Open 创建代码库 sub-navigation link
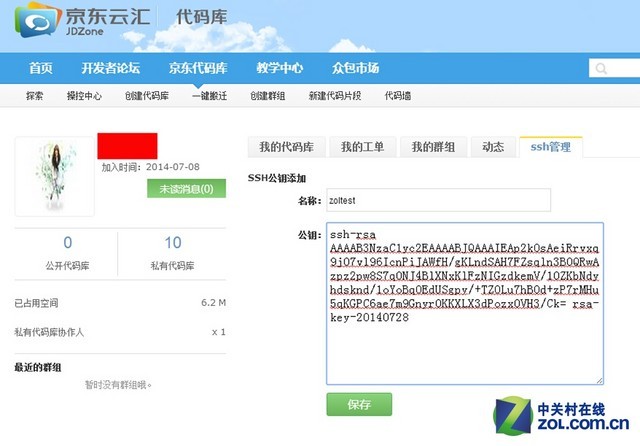Image resolution: width=640 pixels, height=446 pixels. 146,96
